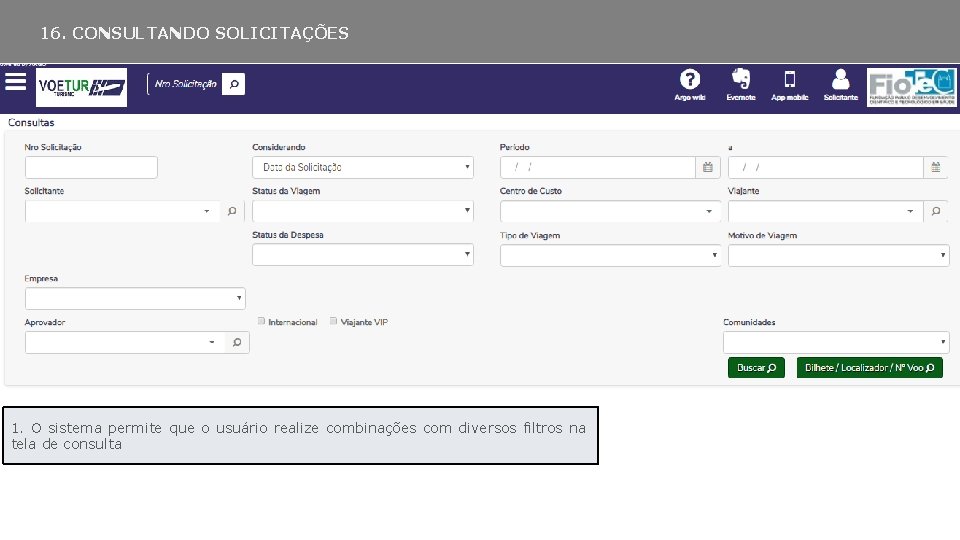
Task: Focus the Nro Solicitação form input
Action: 91,167
